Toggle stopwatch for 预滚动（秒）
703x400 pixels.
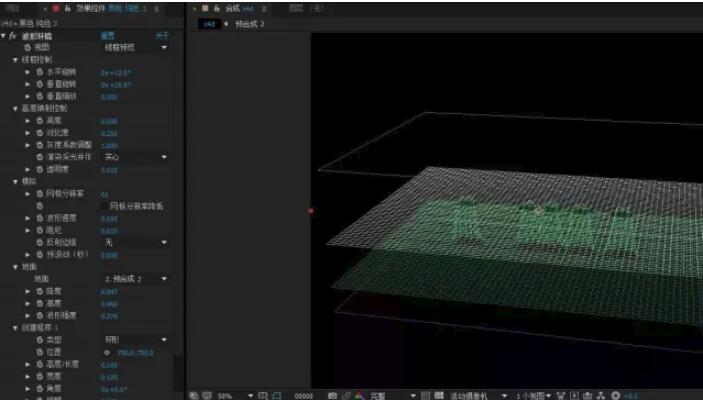tap(40, 254)
